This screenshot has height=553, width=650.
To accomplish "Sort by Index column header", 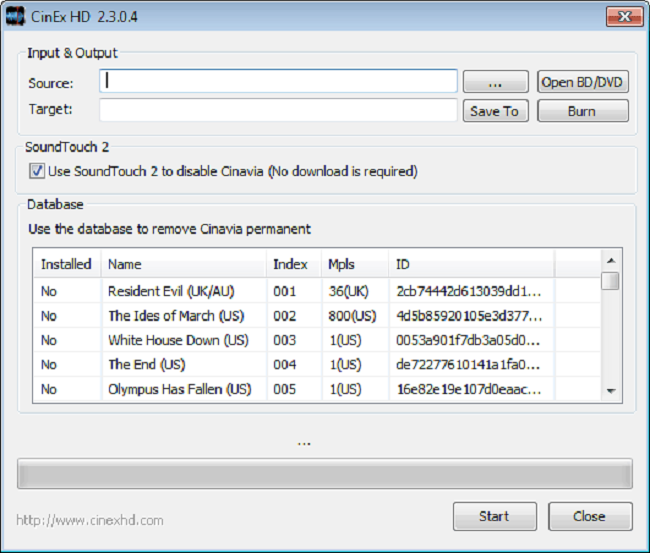I will (294, 264).
